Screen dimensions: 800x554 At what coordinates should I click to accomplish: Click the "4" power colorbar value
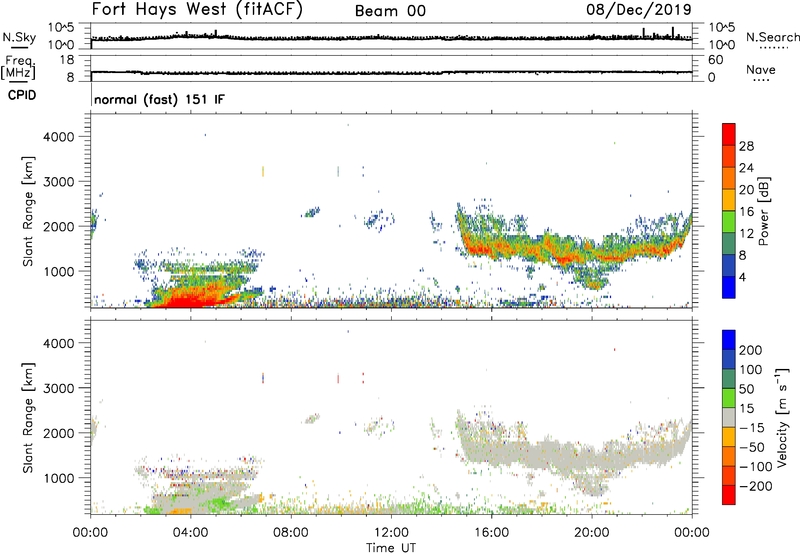[x=743, y=277]
